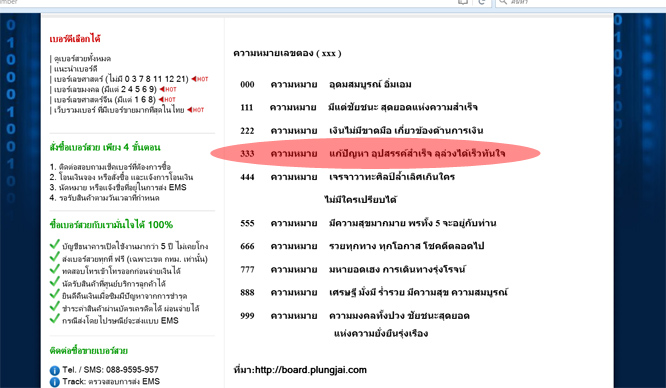Image resolution: width=666 pixels, height=388 pixels.
Task: Click the info icon next to Track
Action: pos(54,382)
